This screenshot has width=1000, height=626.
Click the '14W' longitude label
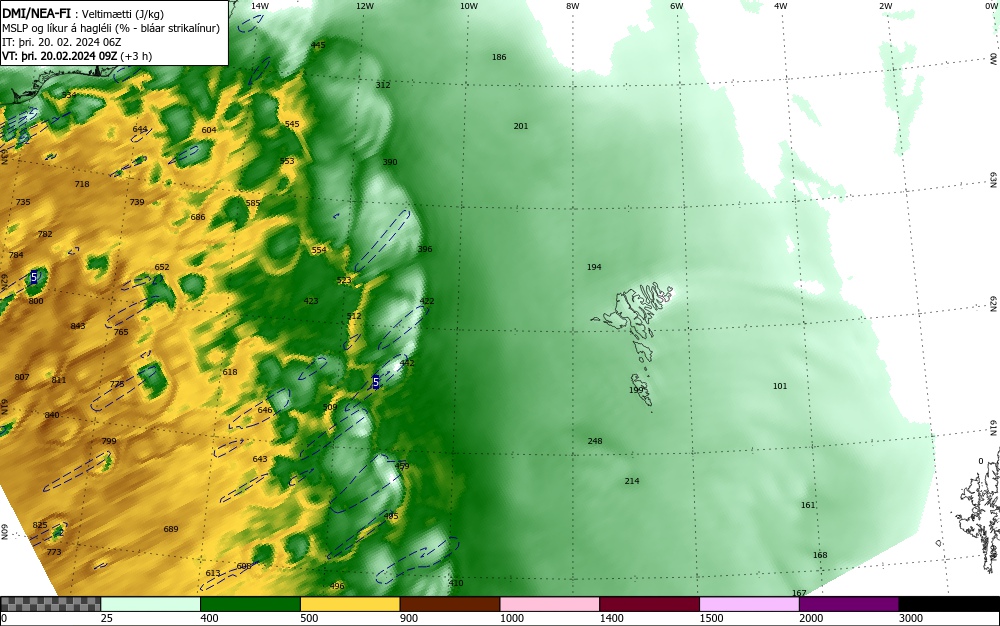pyautogui.click(x=260, y=6)
